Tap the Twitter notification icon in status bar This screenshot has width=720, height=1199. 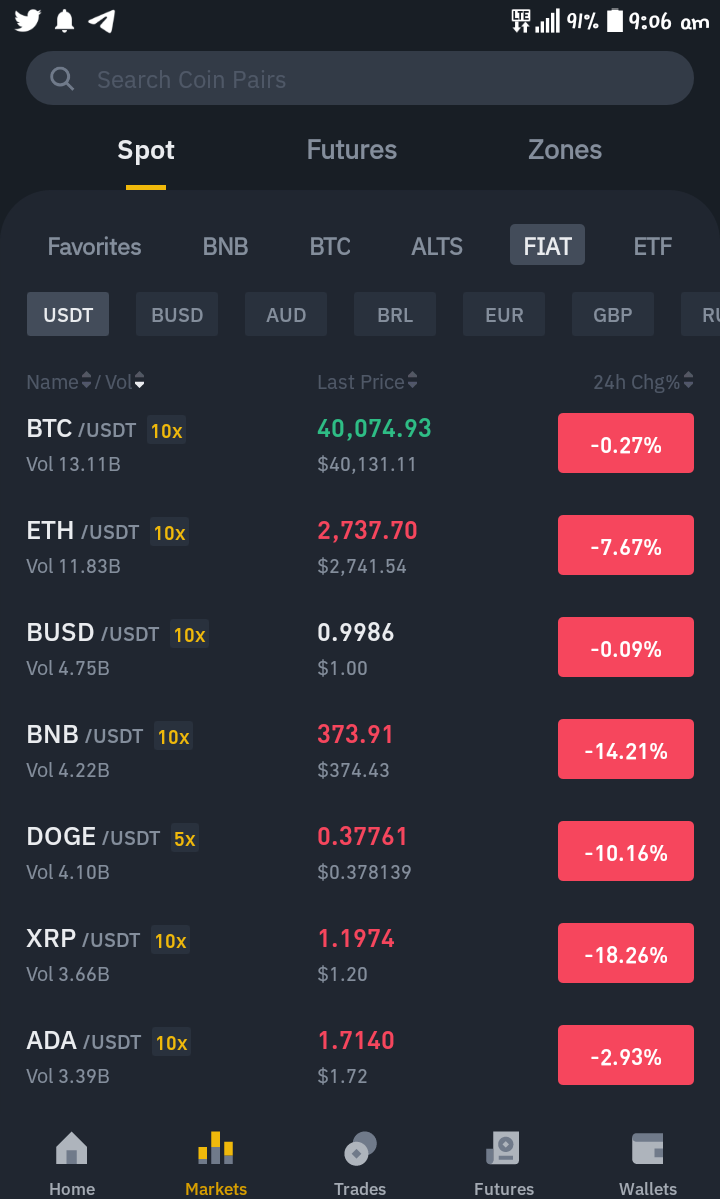(x=28, y=21)
